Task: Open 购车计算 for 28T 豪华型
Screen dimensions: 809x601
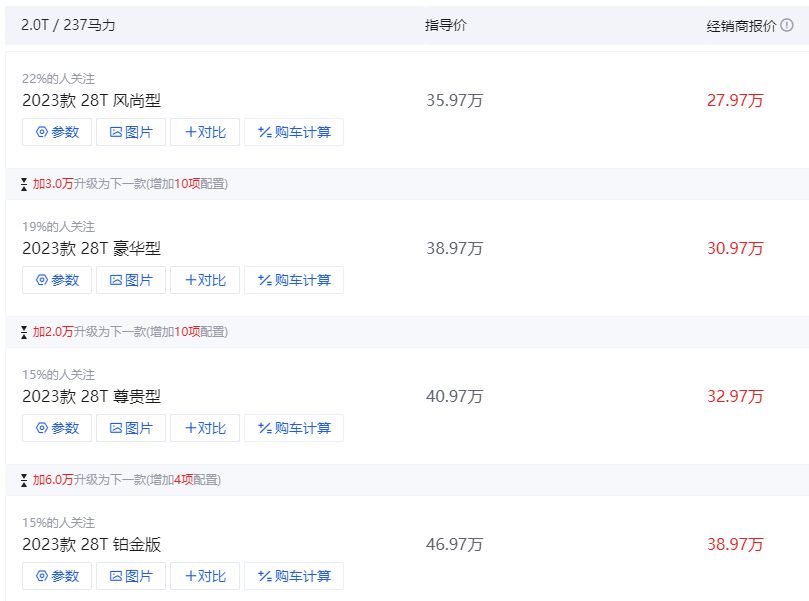Action: click(294, 280)
